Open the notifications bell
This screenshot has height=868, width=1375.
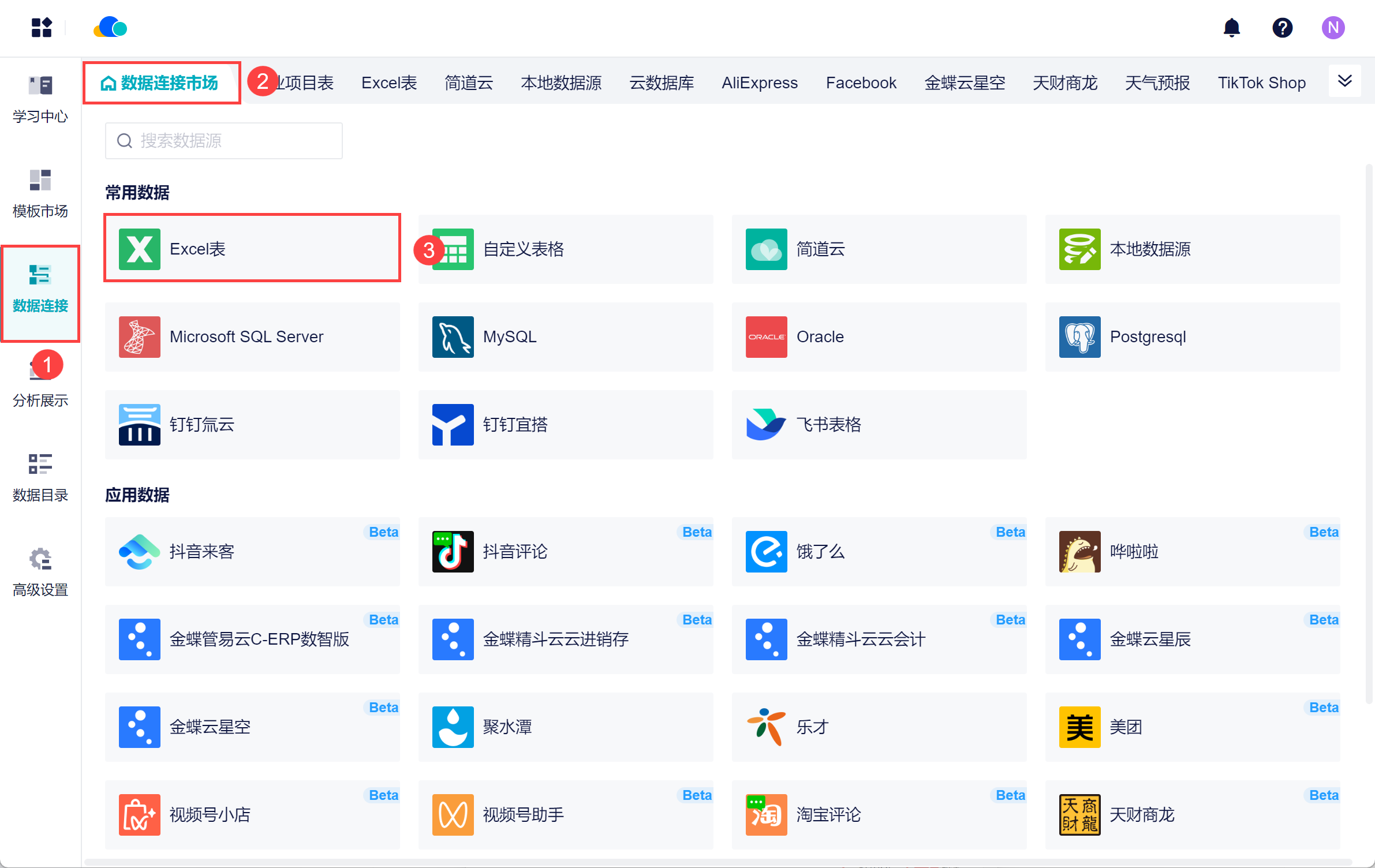(x=1231, y=27)
